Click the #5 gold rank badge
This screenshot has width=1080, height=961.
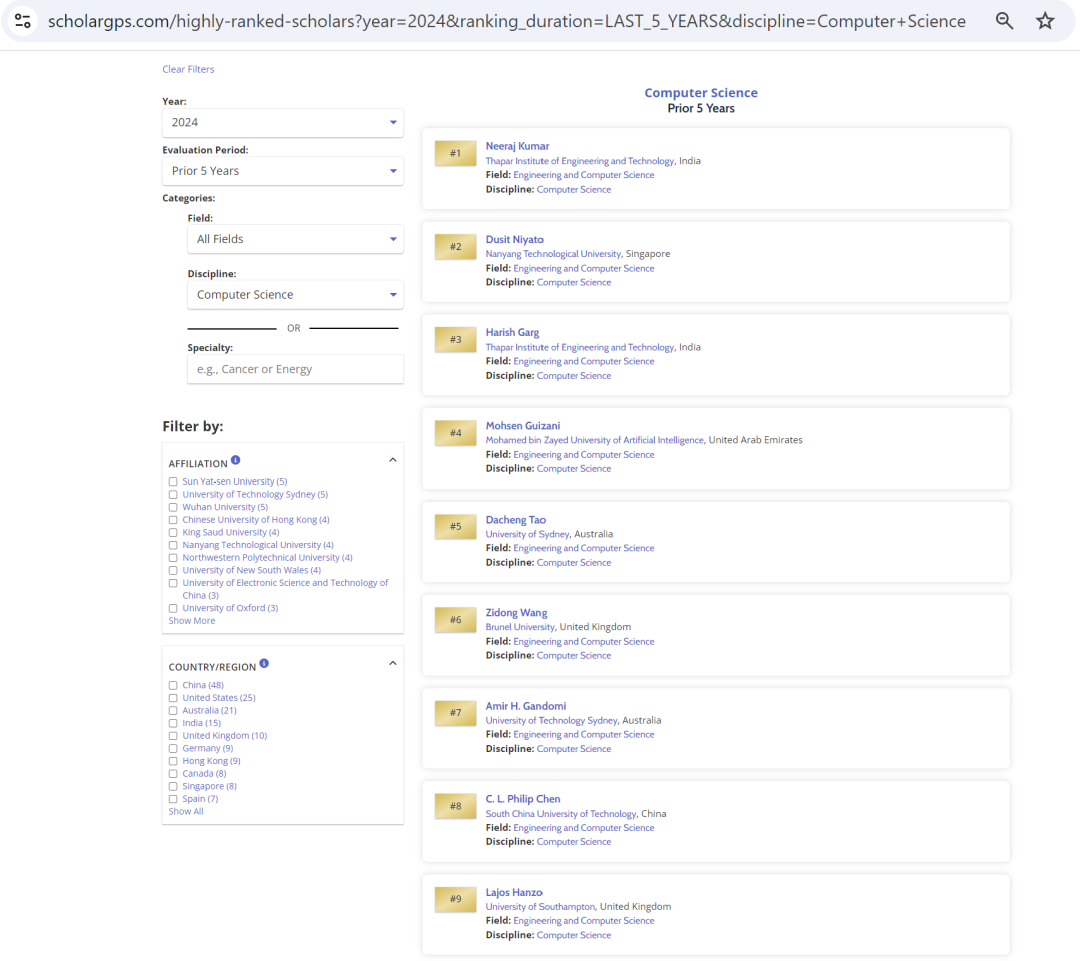[x=455, y=526]
